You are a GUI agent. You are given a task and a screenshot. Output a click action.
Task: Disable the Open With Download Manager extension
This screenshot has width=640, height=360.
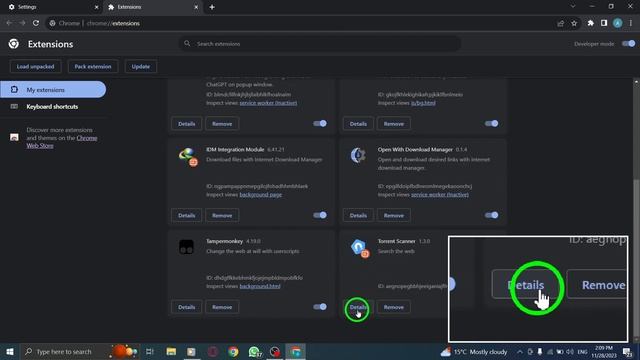click(x=491, y=215)
